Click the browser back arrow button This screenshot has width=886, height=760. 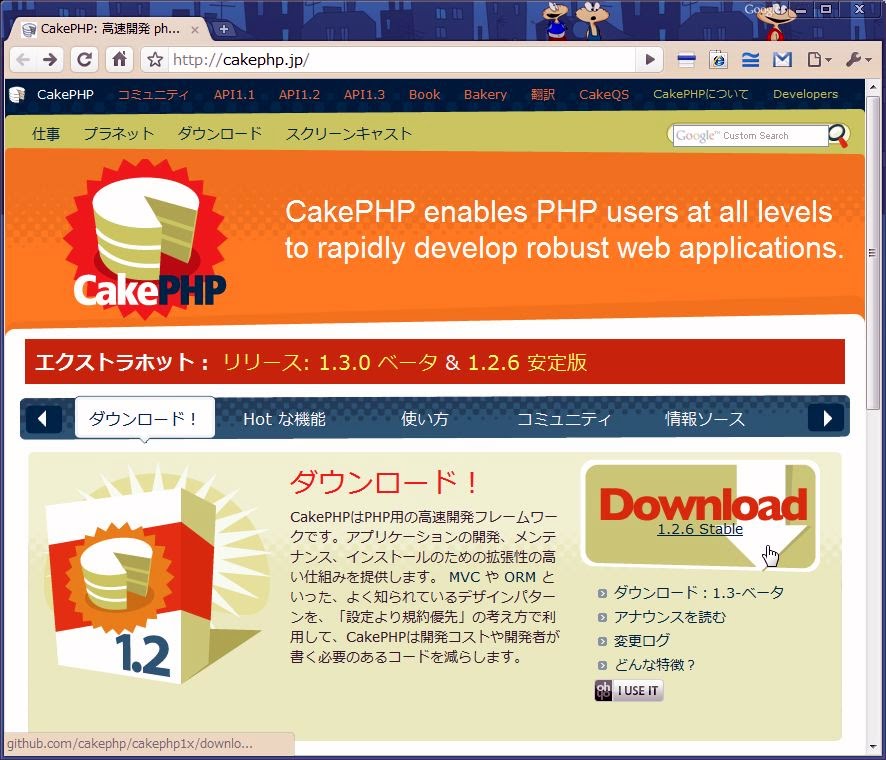click(x=23, y=60)
